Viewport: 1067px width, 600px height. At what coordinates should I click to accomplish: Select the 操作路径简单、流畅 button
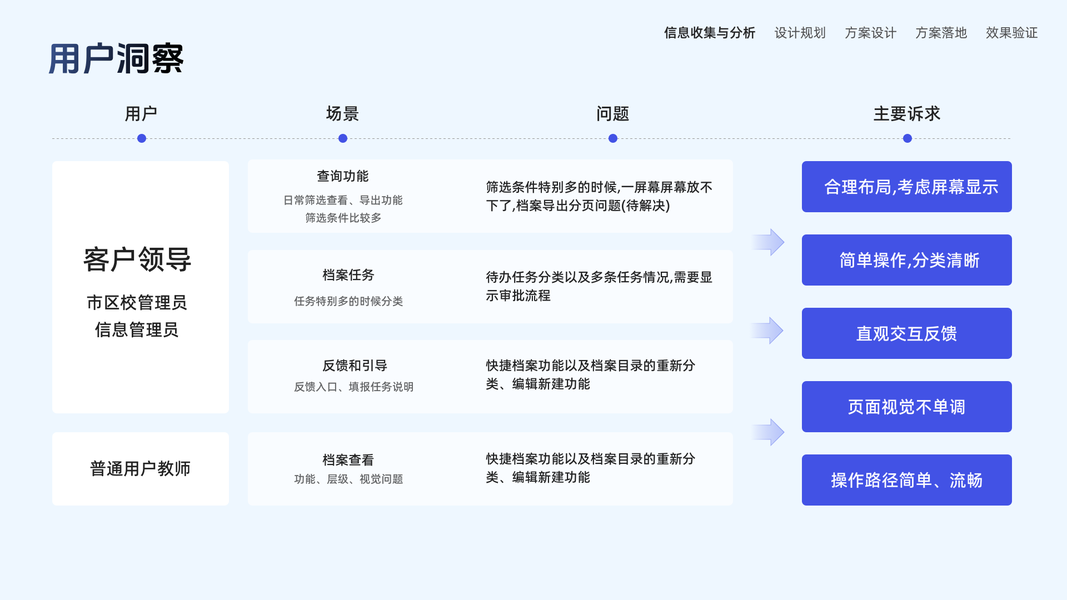[906, 480]
